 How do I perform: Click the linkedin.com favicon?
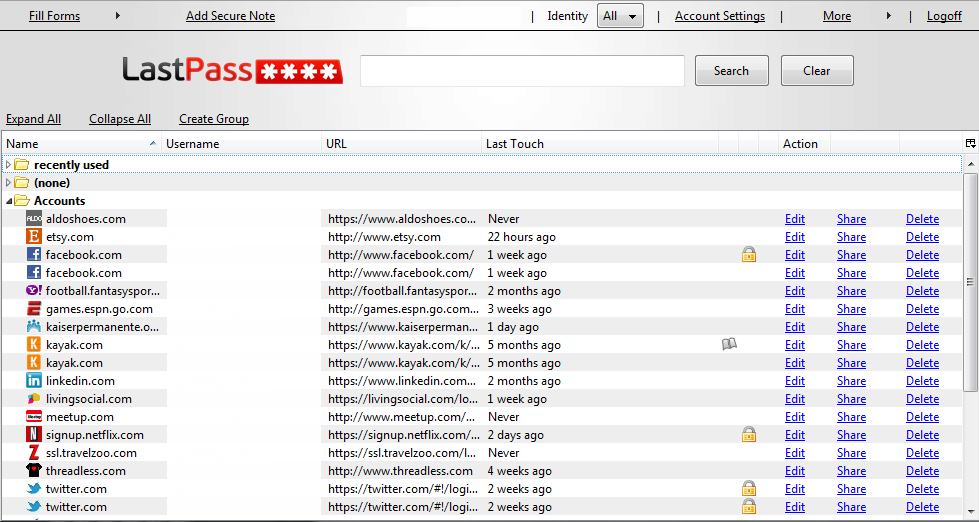34,380
